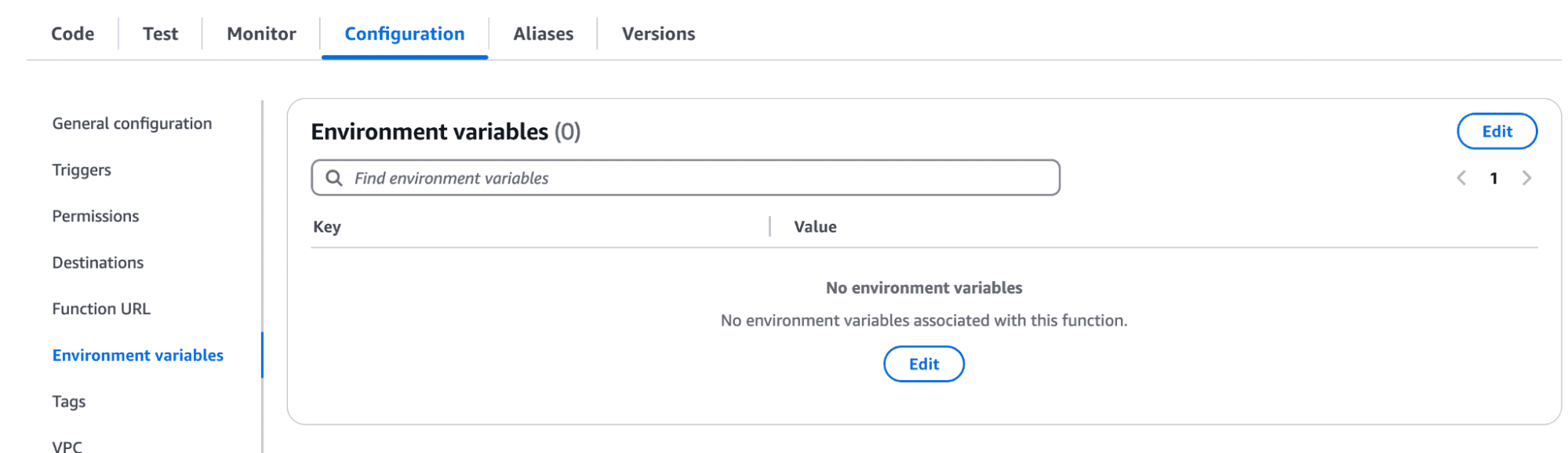Open Function URL in sidebar
The image size is (1568, 453).
pos(101,309)
